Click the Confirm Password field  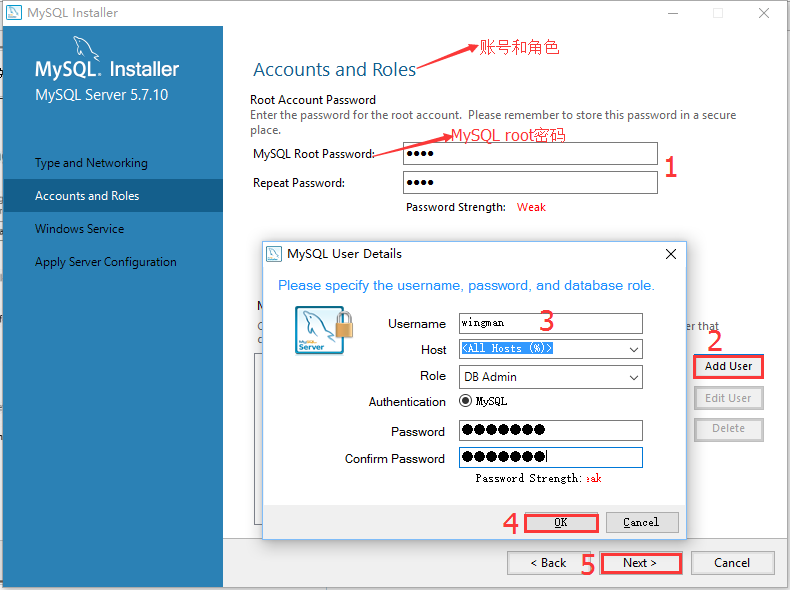tap(551, 457)
